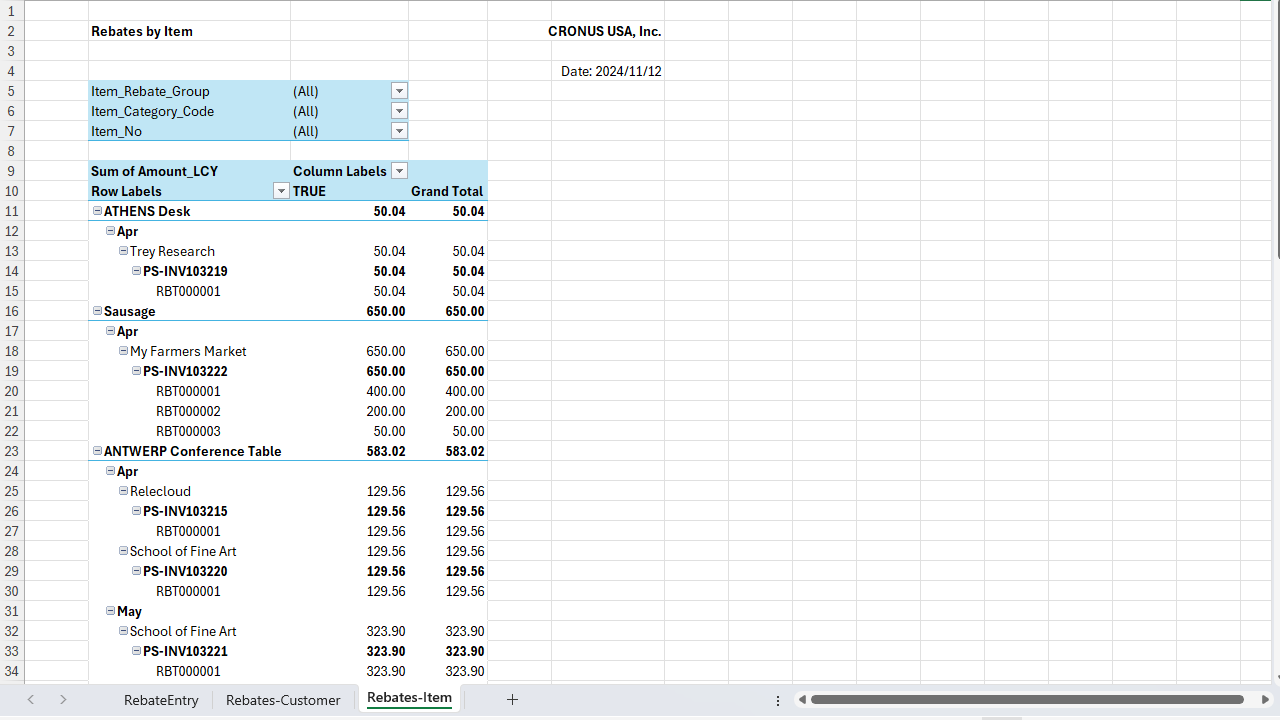Collapse the ANTWERP Conference Table group

click(98, 451)
